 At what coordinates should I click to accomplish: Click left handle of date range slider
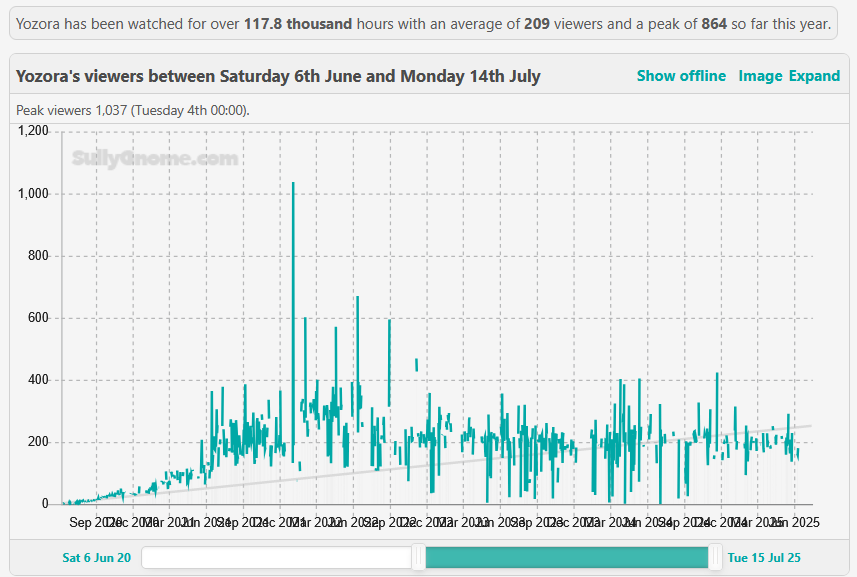pyautogui.click(x=419, y=557)
